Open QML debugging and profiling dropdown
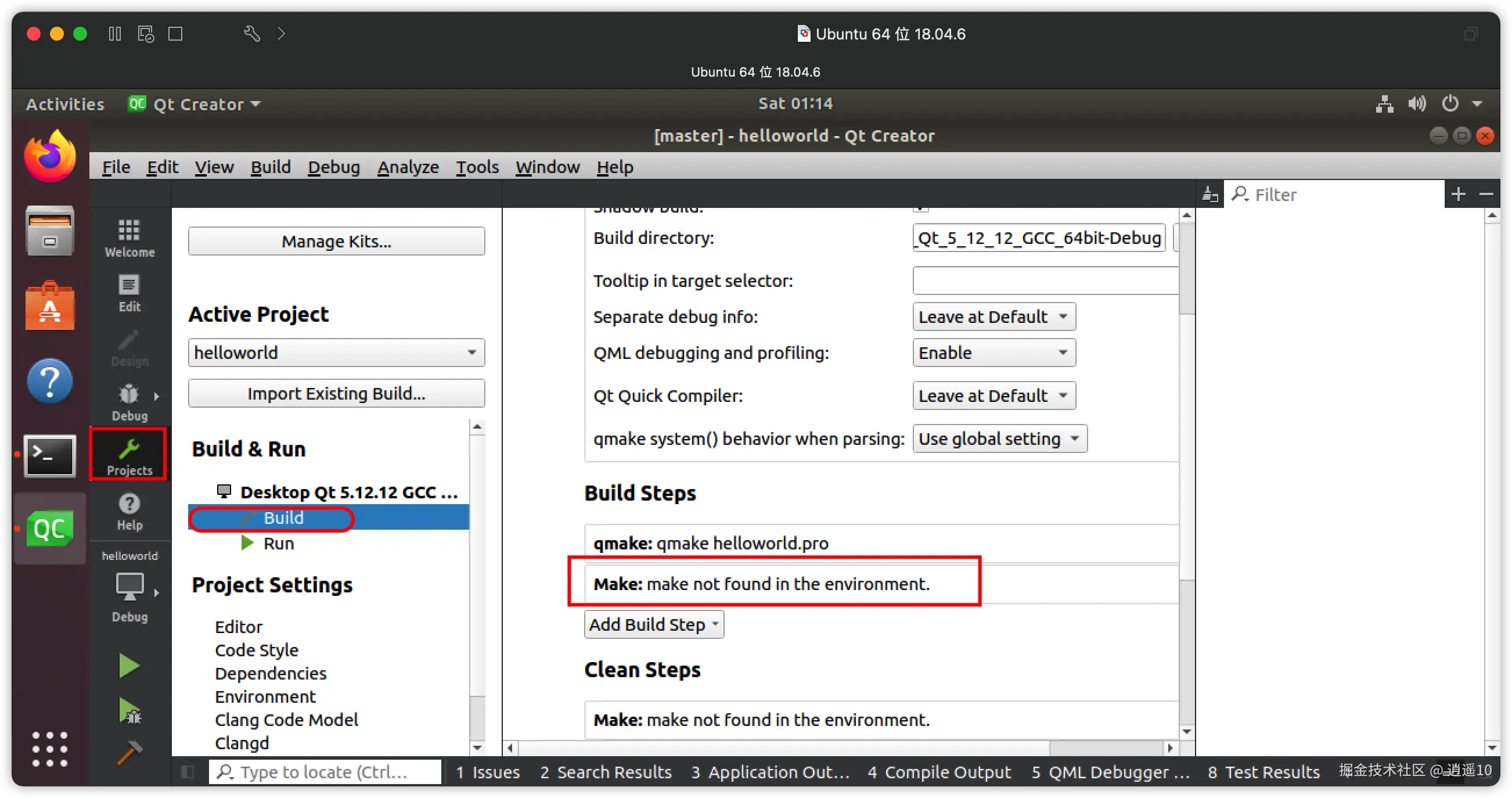Image resolution: width=1512 pixels, height=798 pixels. 993,353
